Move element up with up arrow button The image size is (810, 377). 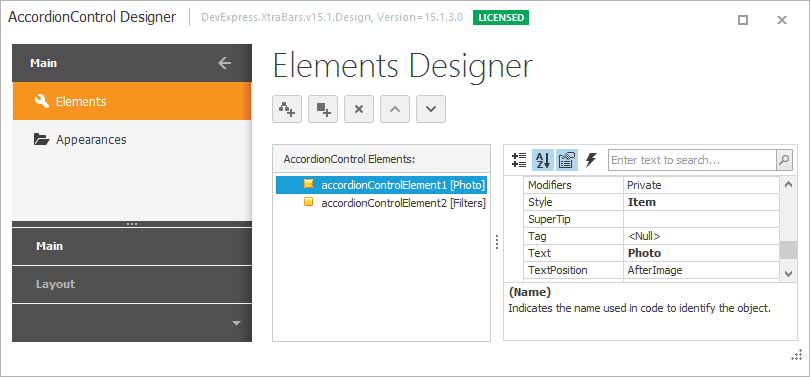pos(395,109)
